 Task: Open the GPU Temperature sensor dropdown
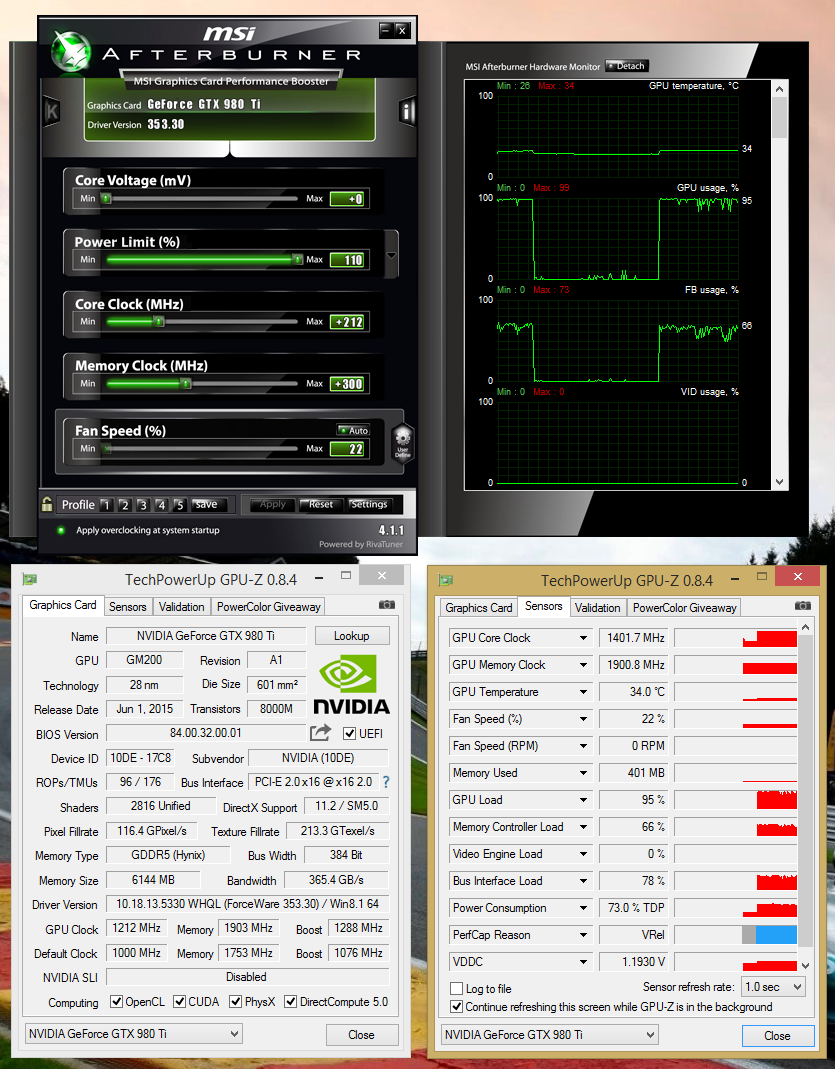(583, 692)
